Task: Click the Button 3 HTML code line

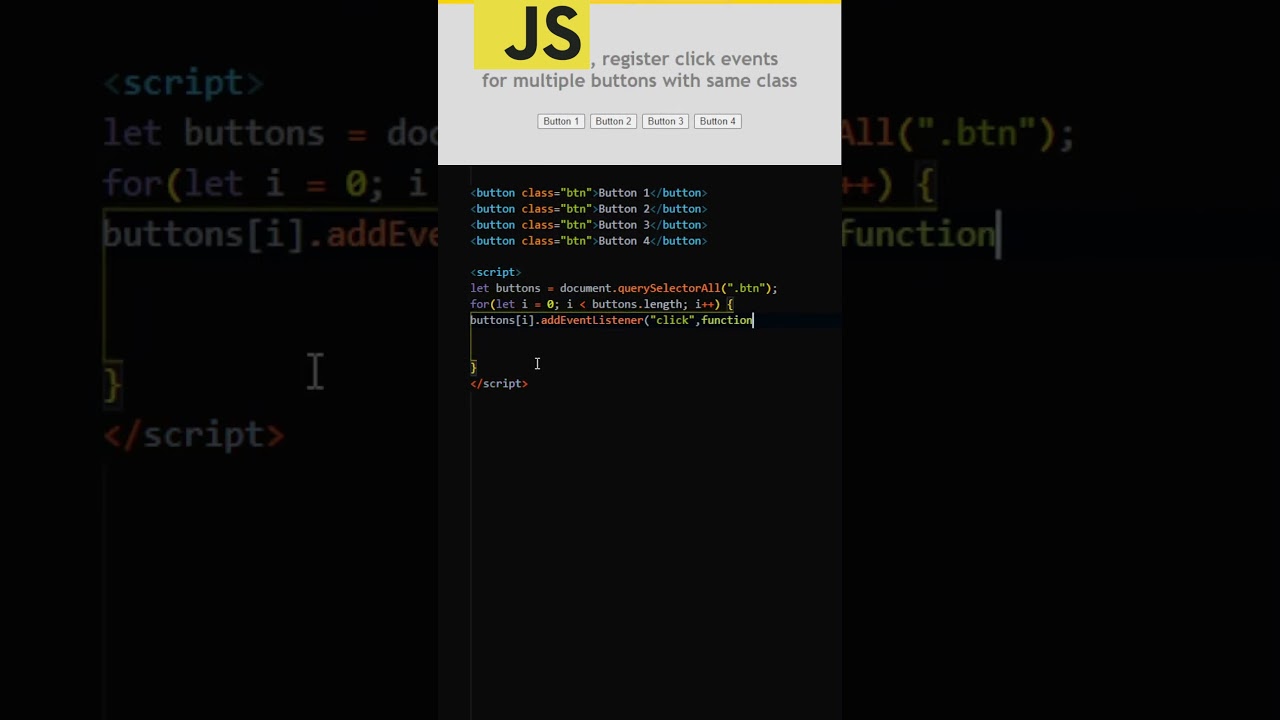Action: [x=589, y=225]
